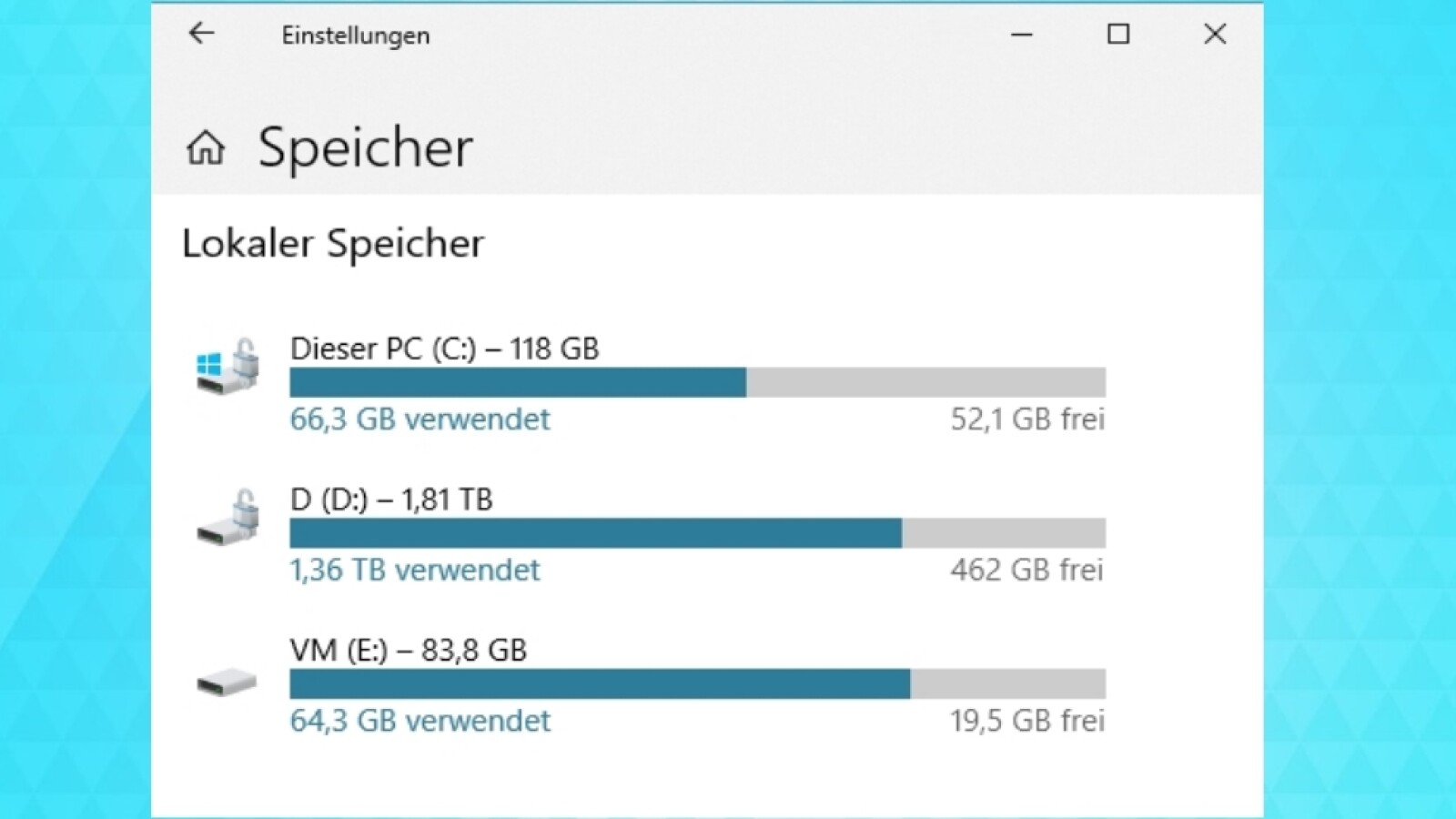Minimize the Einstellungen window
Viewport: 1456px width, 819px height.
click(x=1022, y=35)
